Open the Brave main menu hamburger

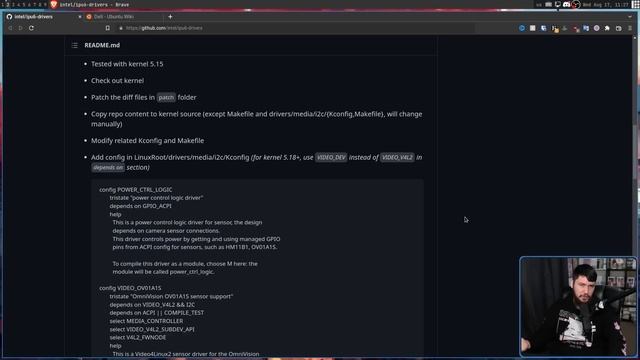coord(630,28)
